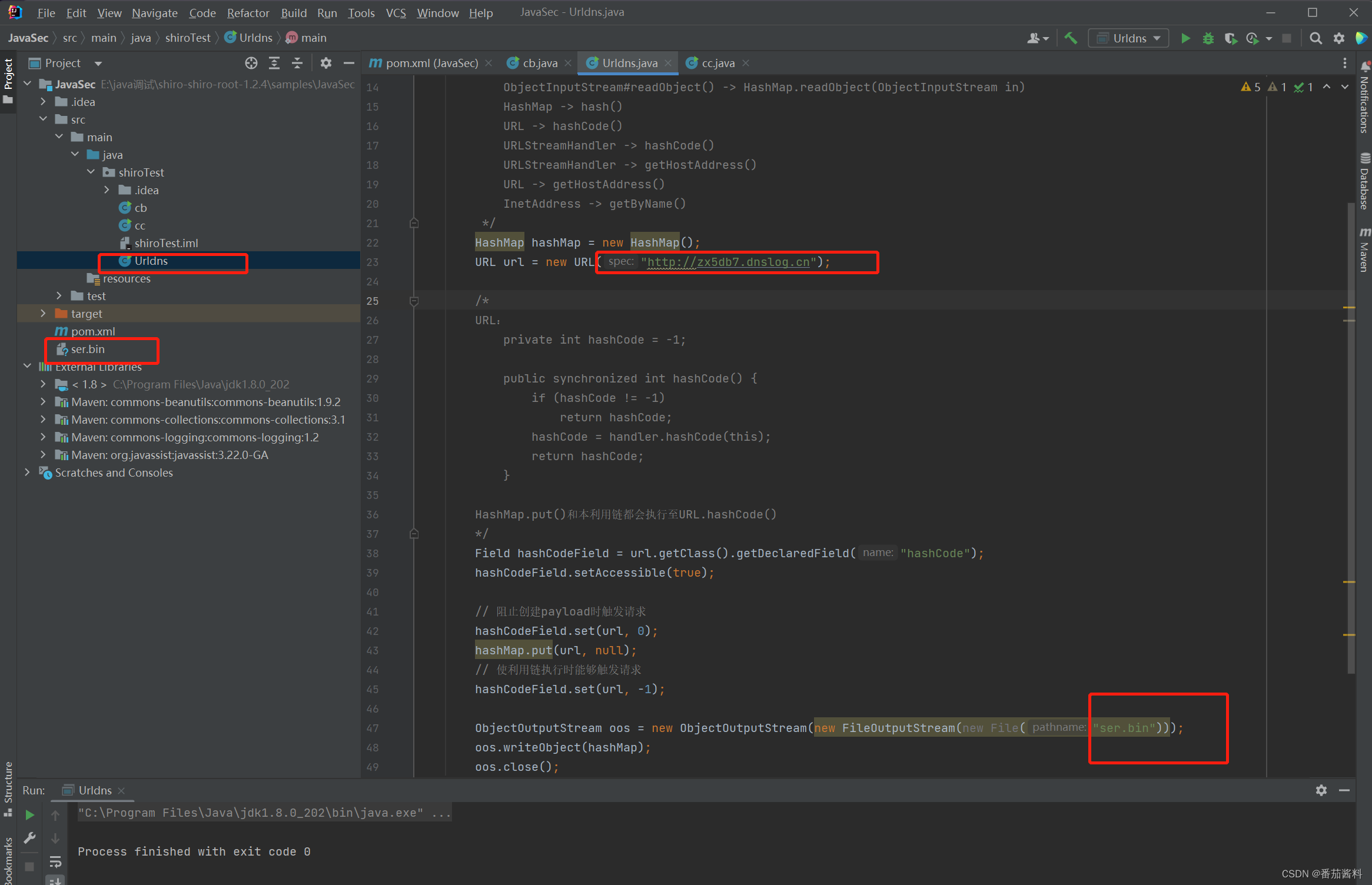Image resolution: width=1372 pixels, height=885 pixels.
Task: Open the VCS menu
Action: (396, 13)
